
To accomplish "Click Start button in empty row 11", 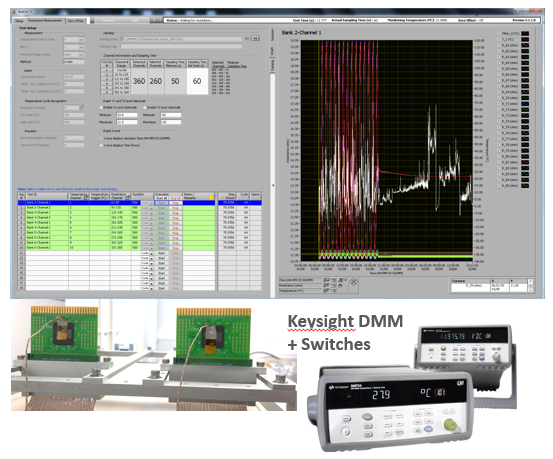I will [161, 253].
